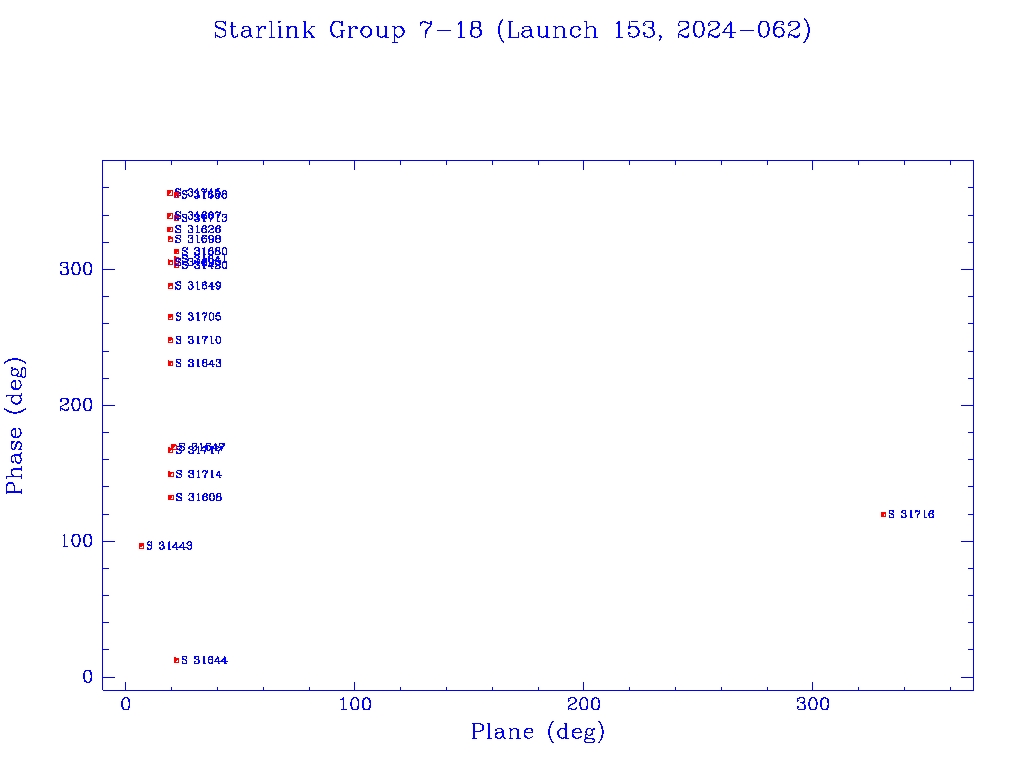Click the "Phase (deg)" y-axis label
Viewport: 1024px width, 768px height.
[15, 426]
